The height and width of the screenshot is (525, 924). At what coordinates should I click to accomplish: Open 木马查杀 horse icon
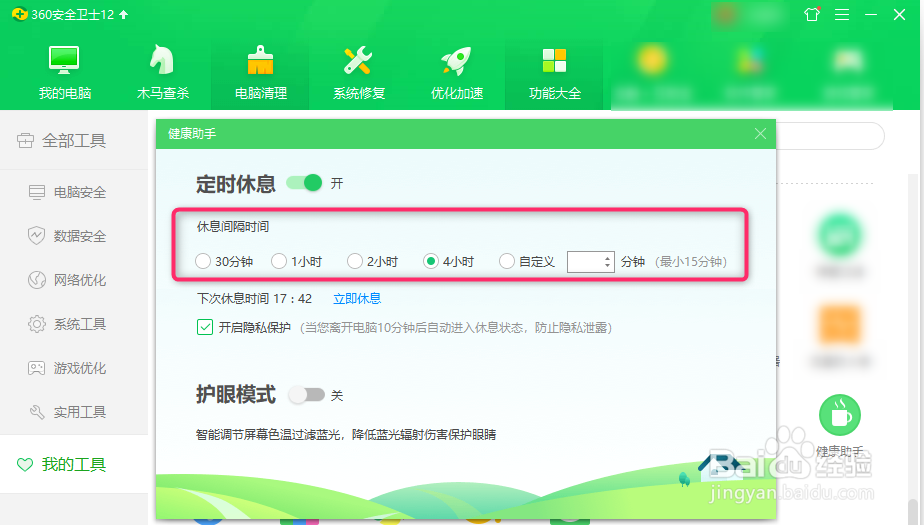(162, 60)
